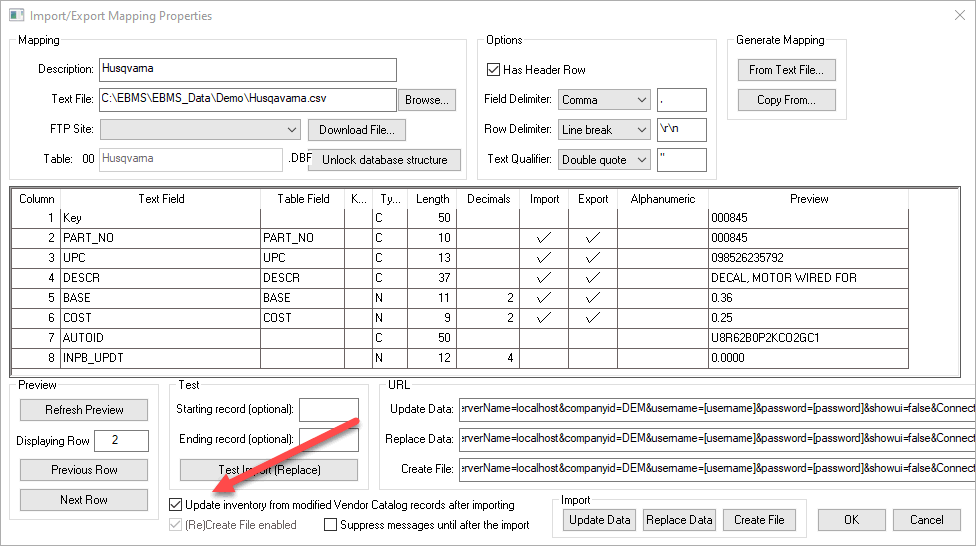Screen dimensions: 976x546
Task: Click the Field Delimiter character box
Action: coord(682,100)
